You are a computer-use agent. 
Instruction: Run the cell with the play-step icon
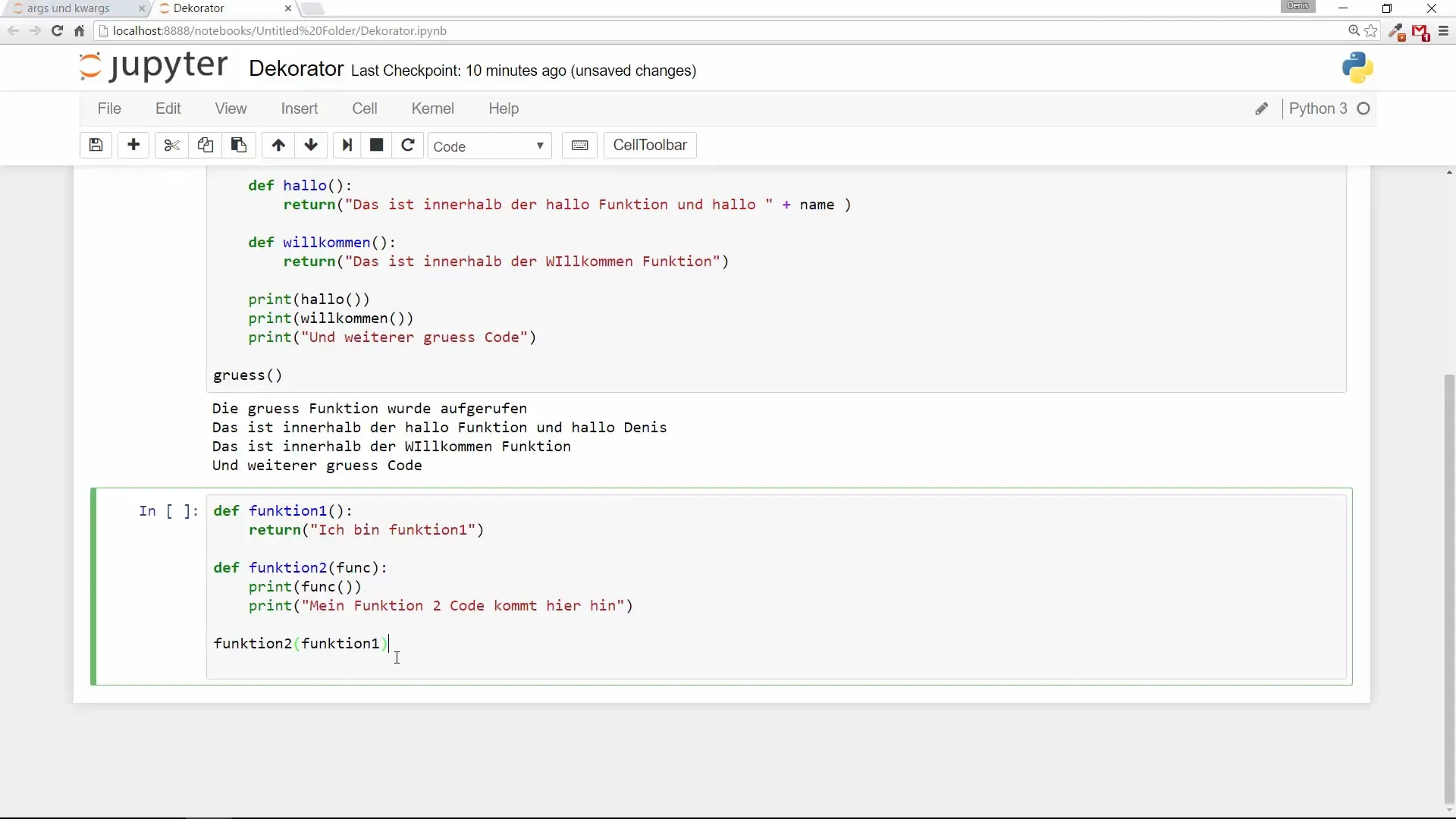click(347, 145)
